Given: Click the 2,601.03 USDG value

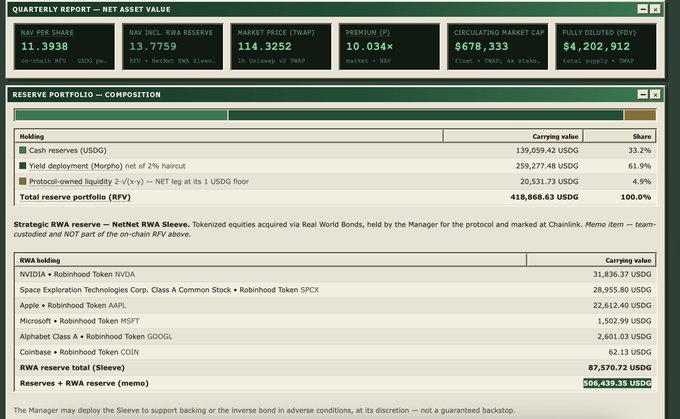Looking at the screenshot, I should point(624,337).
